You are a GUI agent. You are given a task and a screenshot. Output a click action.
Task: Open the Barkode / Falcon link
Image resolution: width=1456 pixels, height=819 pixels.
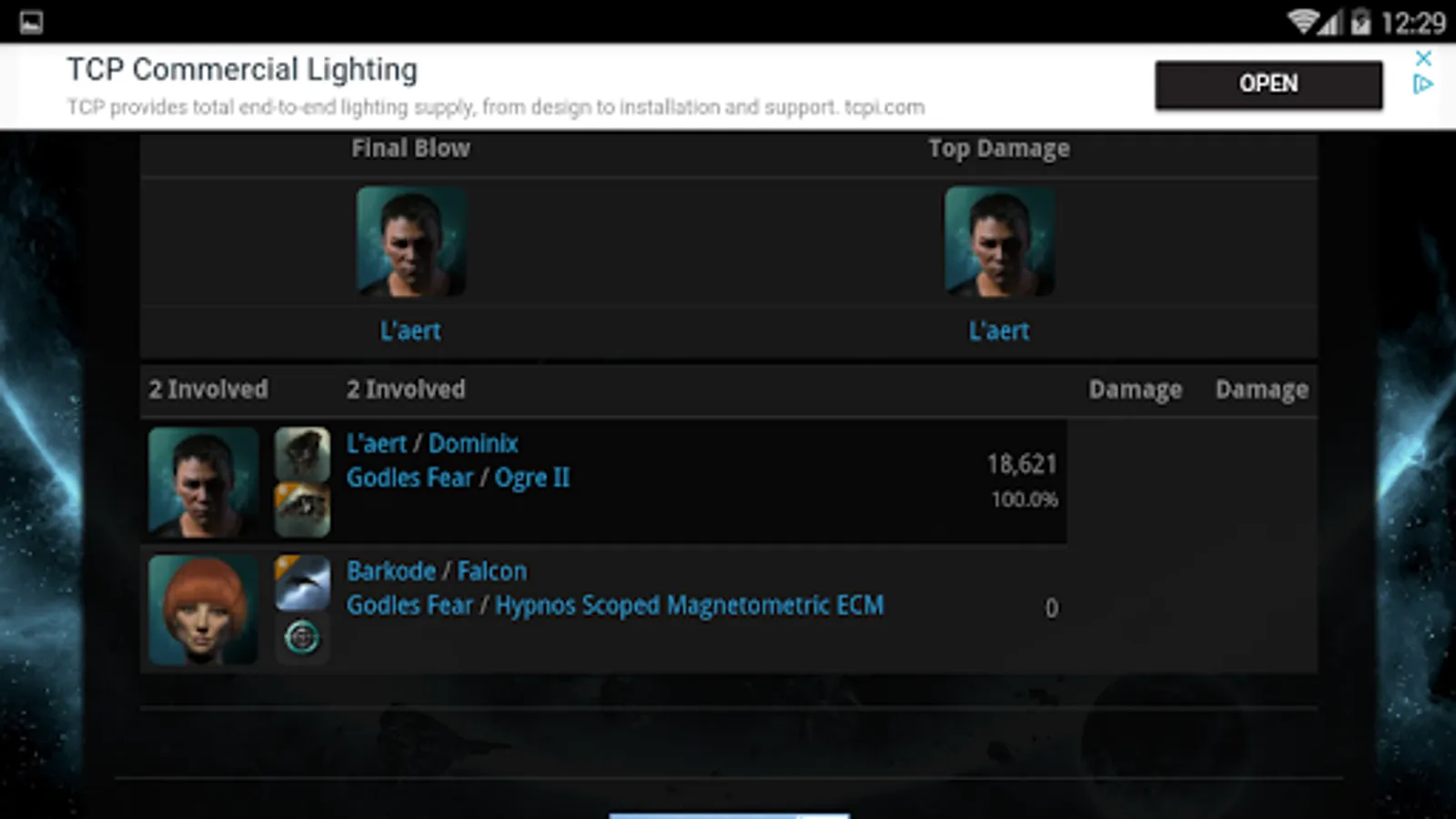[437, 571]
